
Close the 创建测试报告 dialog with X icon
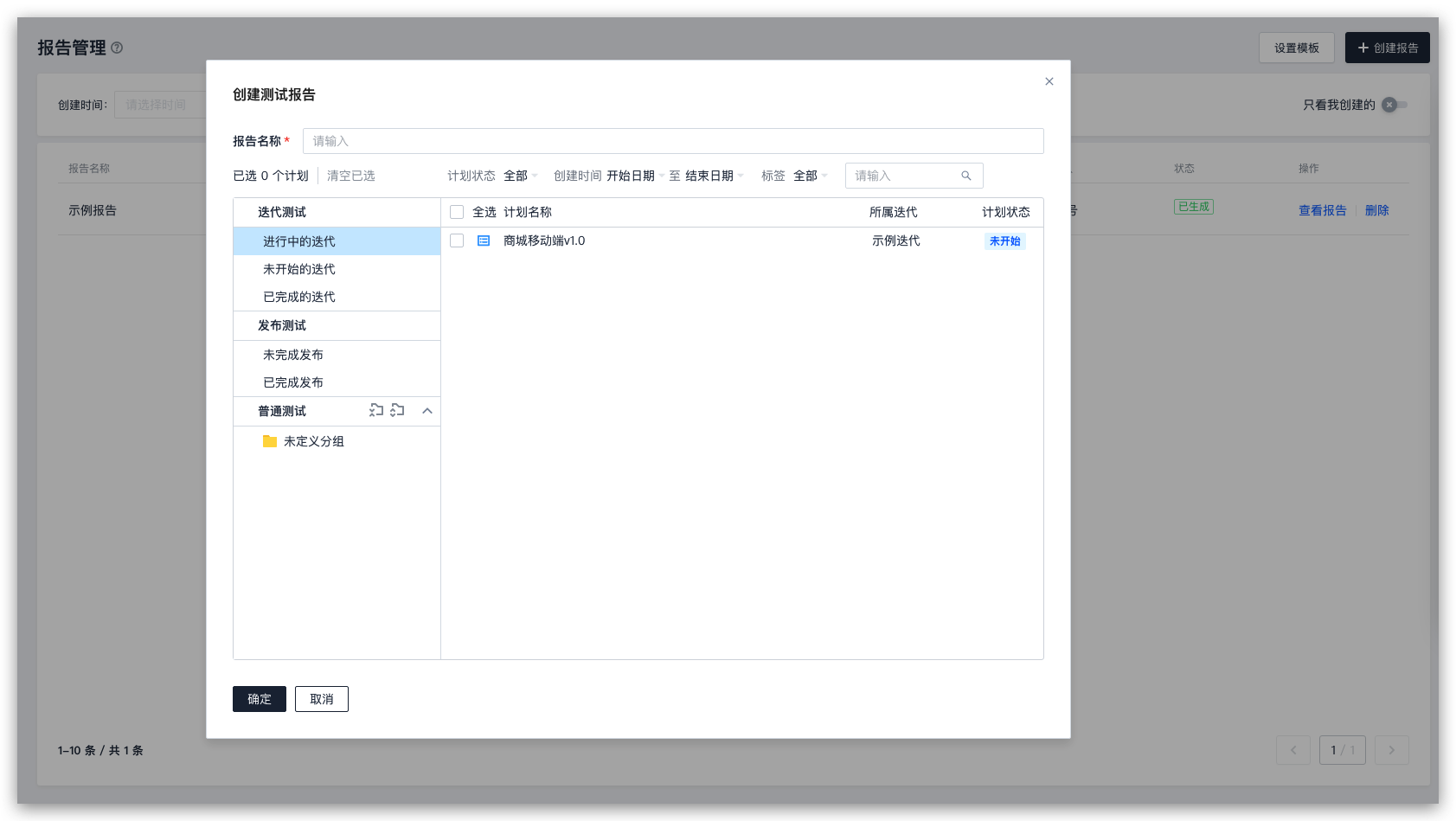coord(1049,81)
